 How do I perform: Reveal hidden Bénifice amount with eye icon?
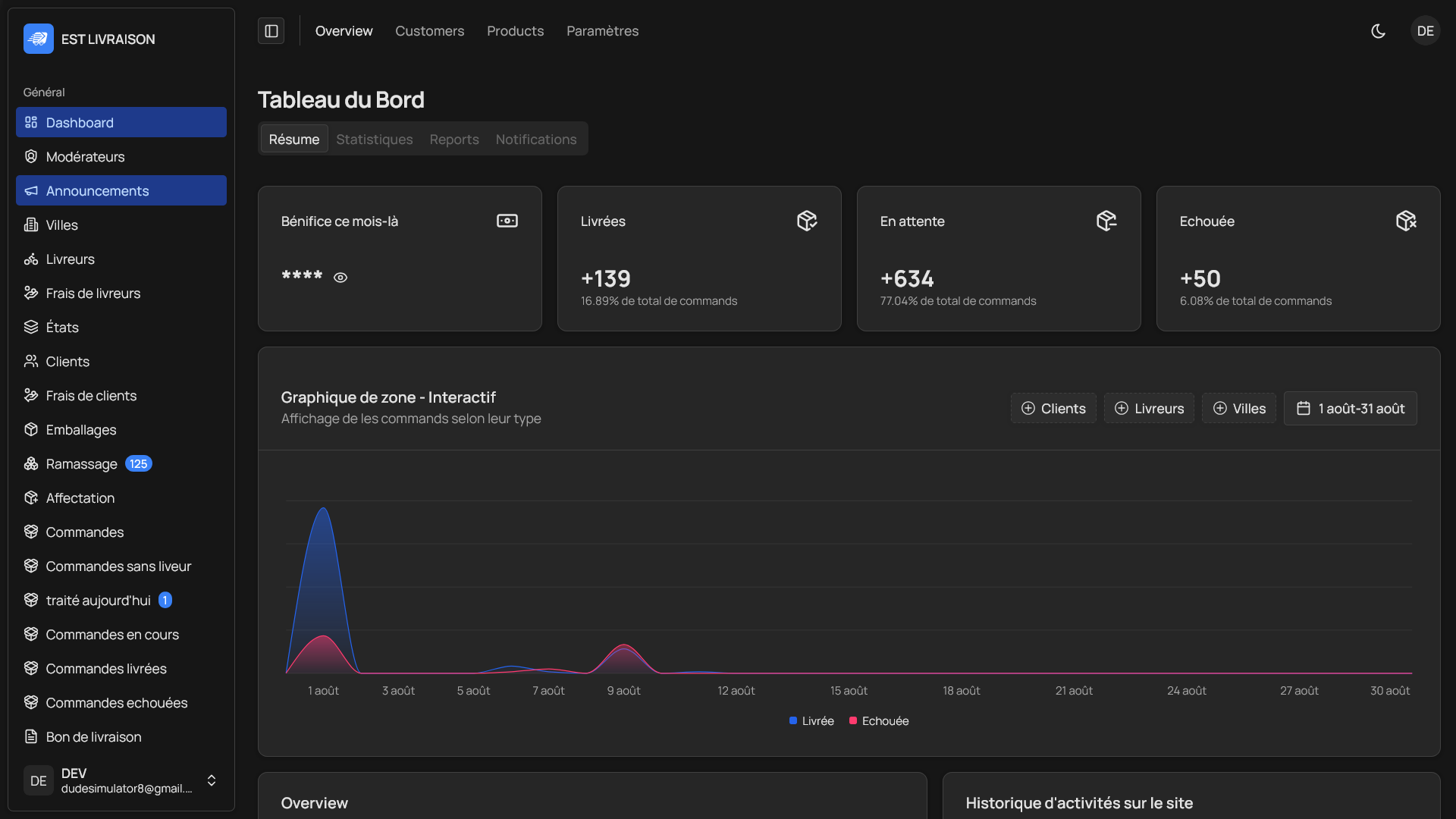point(340,278)
